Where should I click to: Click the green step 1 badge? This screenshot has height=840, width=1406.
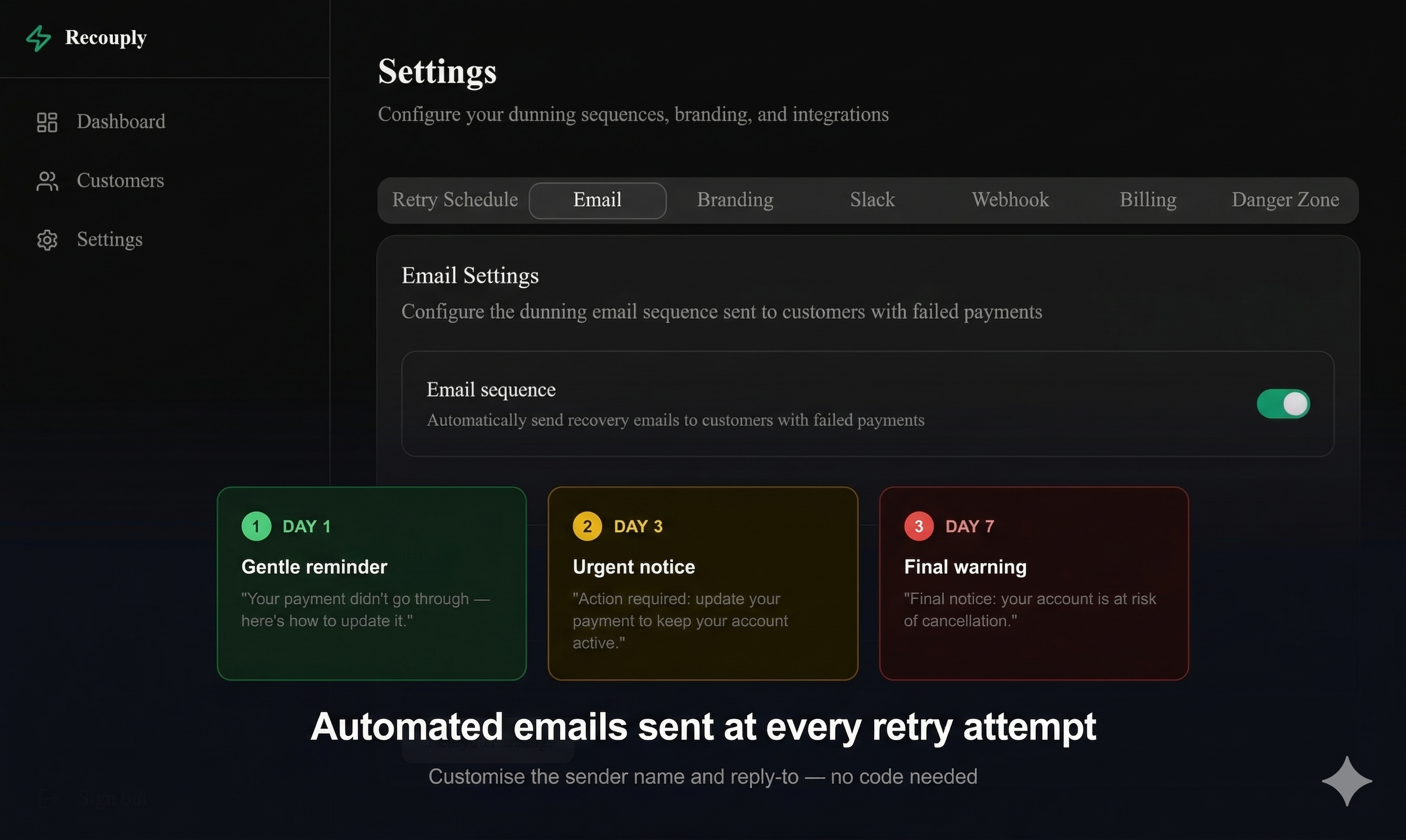click(256, 527)
